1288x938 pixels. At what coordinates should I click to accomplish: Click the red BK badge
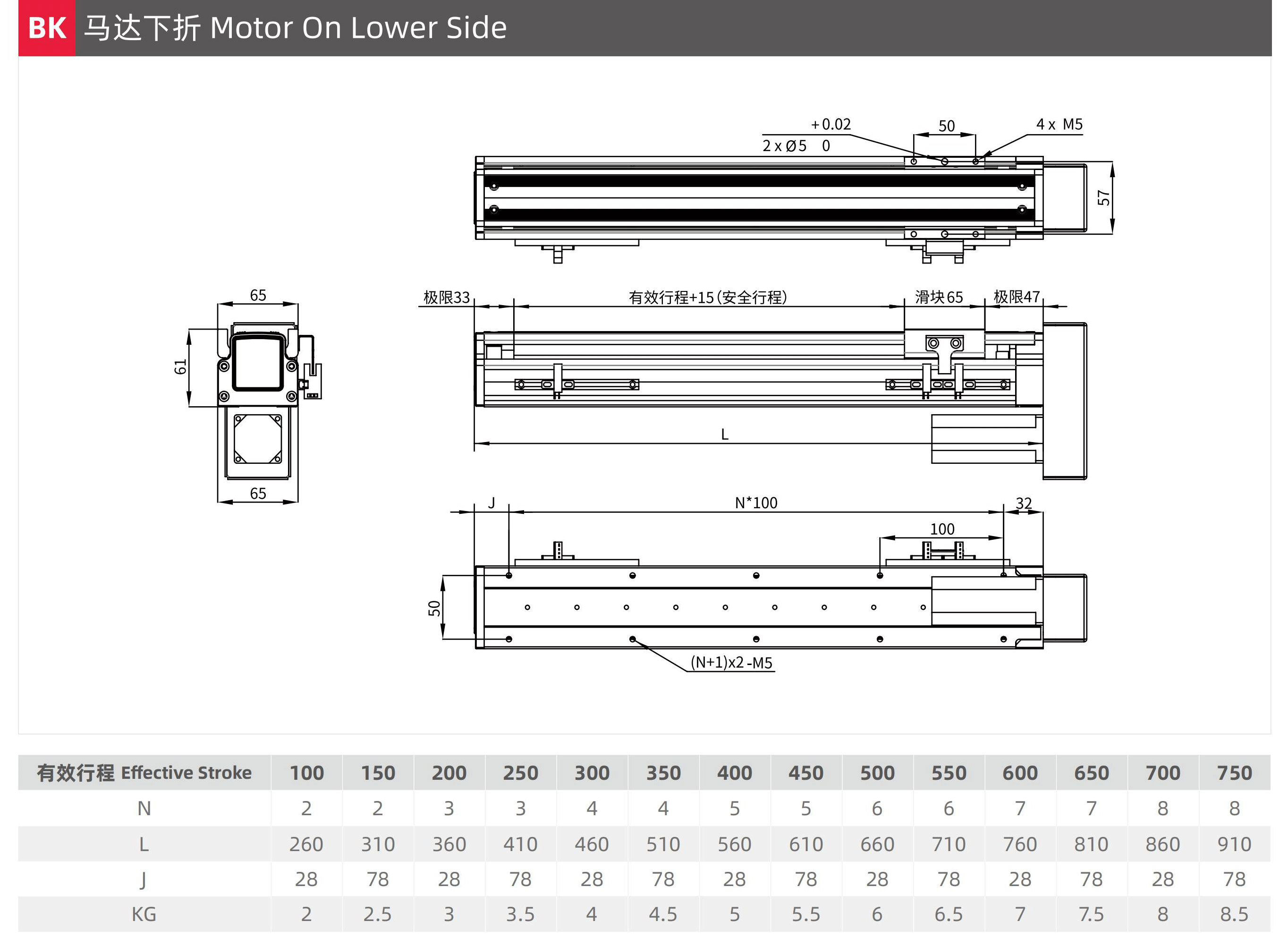pos(47,28)
